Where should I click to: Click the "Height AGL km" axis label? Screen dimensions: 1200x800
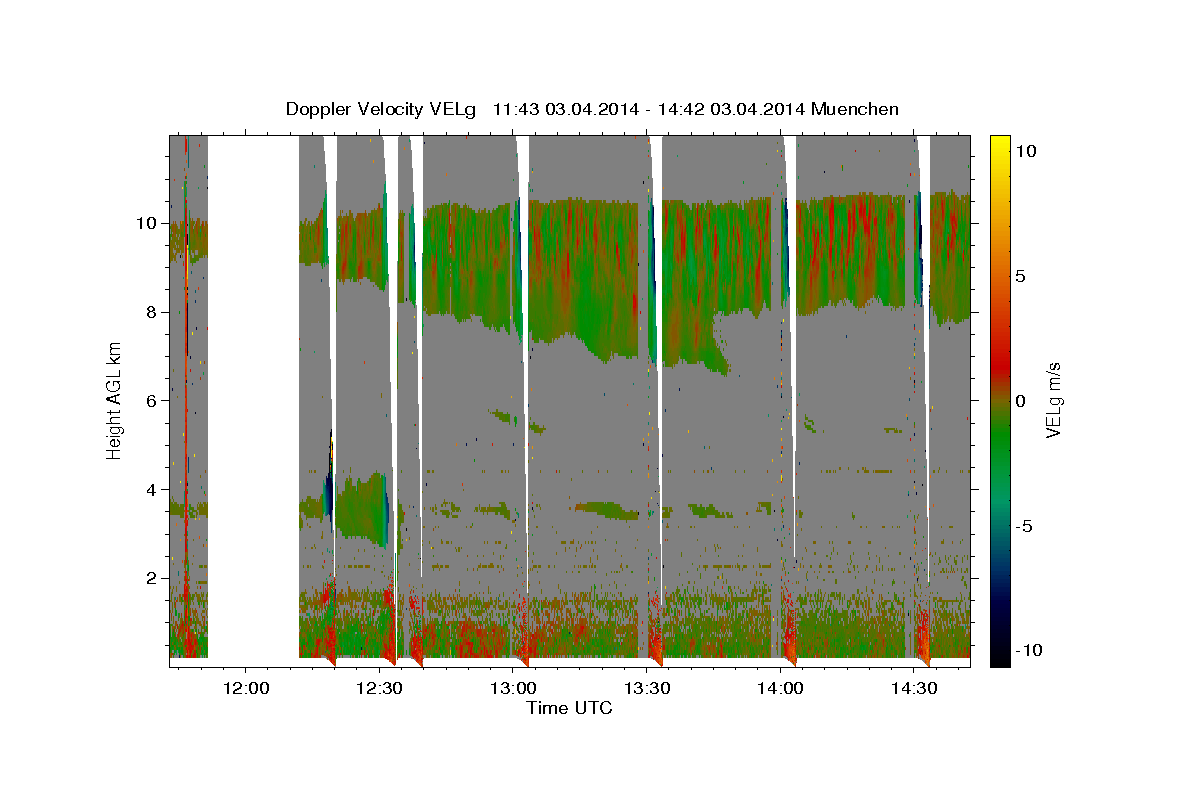click(114, 400)
